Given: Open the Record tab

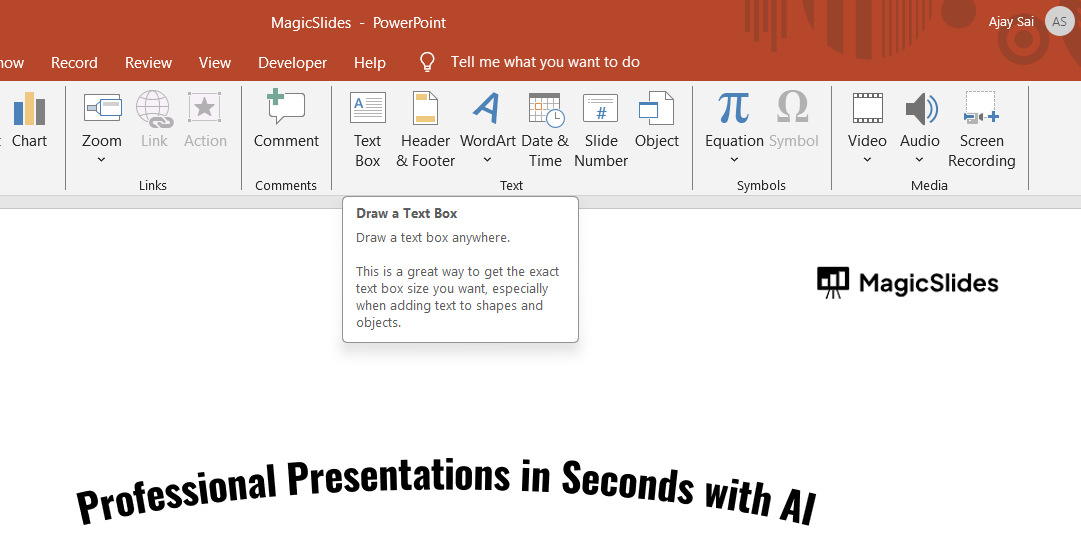Looking at the screenshot, I should [74, 63].
